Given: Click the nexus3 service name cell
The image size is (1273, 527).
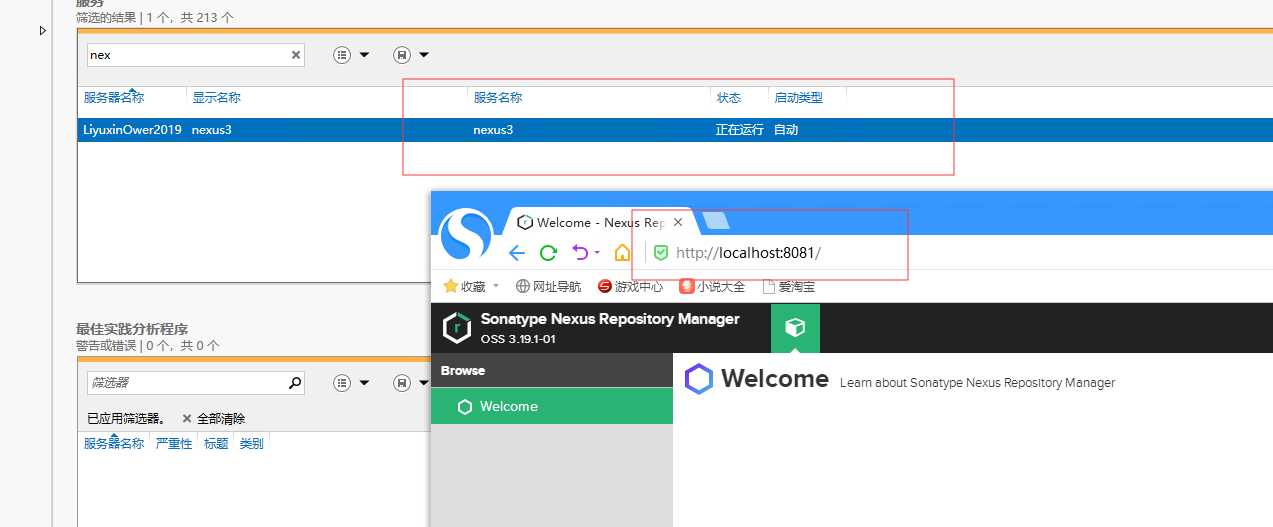Looking at the screenshot, I should click(x=493, y=130).
